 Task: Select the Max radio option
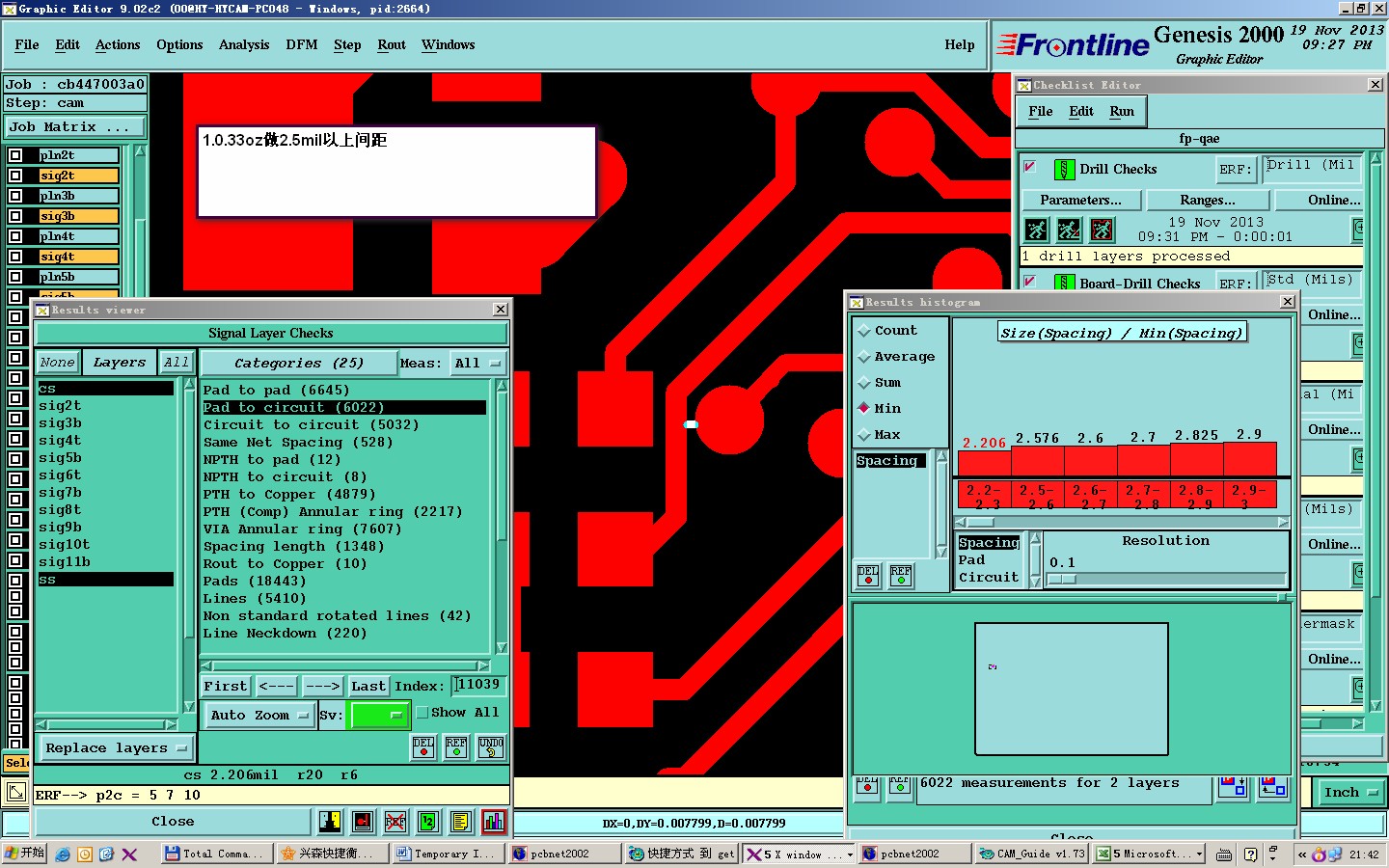point(864,435)
